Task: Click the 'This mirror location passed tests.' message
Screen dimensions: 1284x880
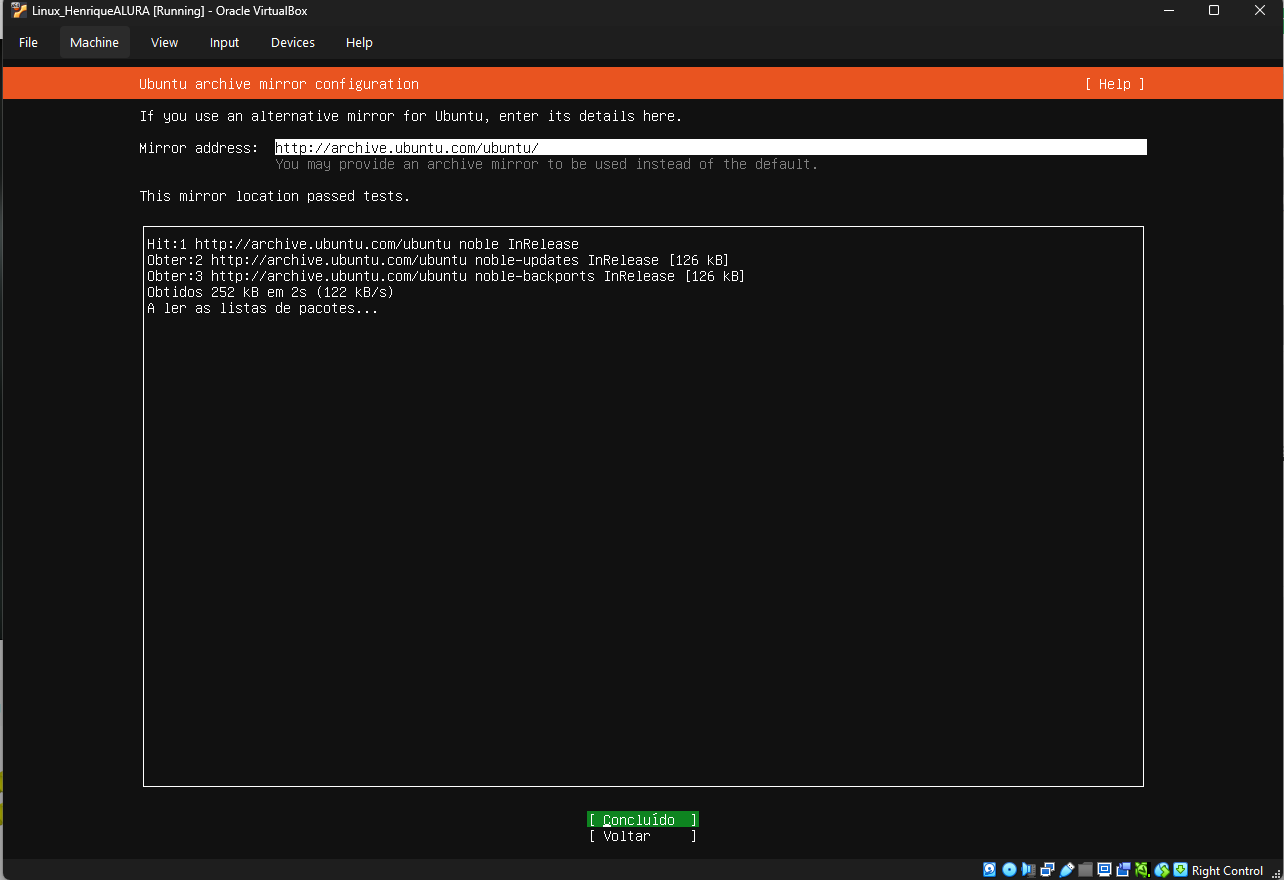Action: click(275, 196)
